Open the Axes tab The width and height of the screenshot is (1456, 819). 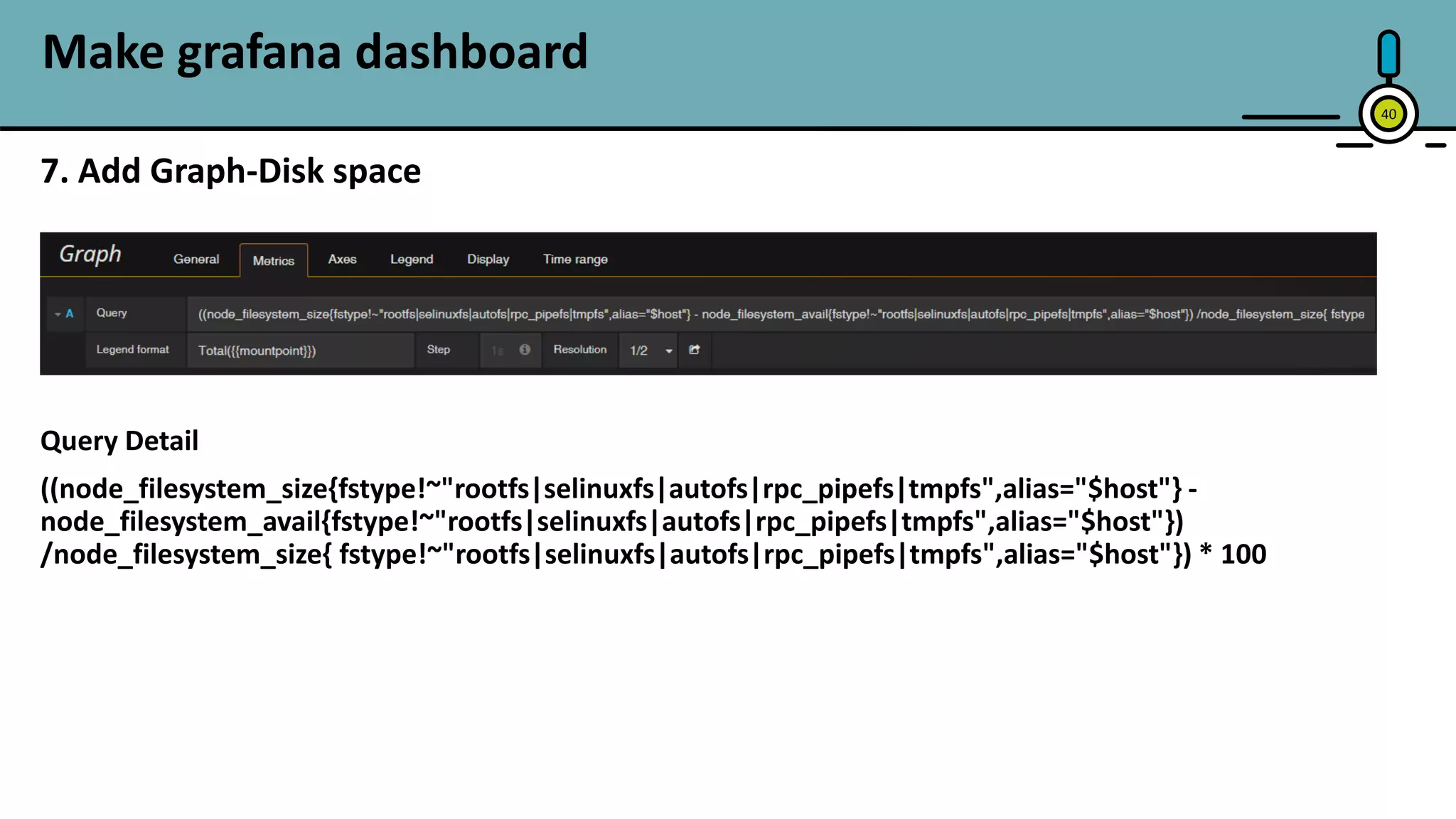coord(342,259)
